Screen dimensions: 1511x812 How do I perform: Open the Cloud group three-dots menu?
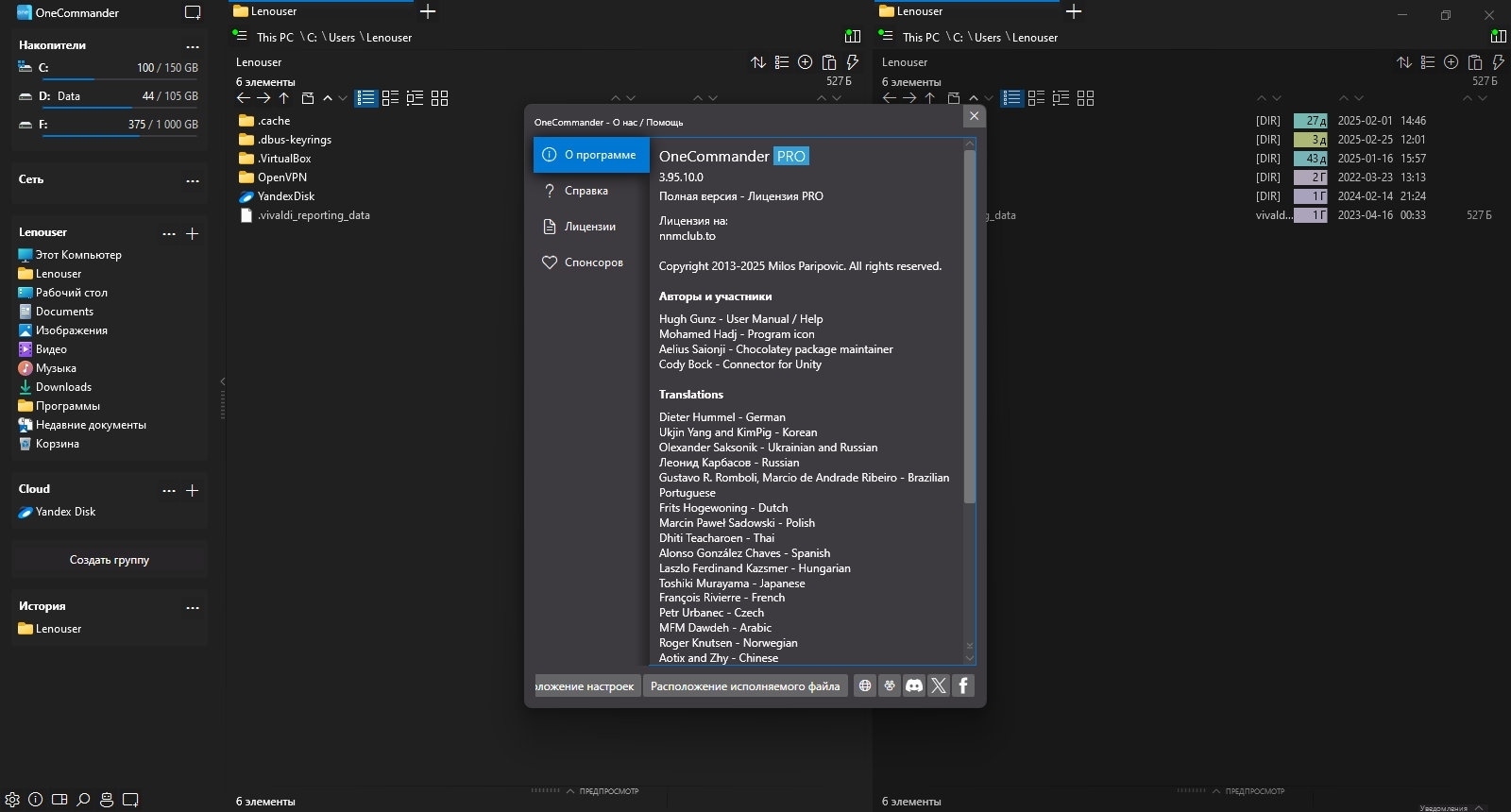(169, 490)
